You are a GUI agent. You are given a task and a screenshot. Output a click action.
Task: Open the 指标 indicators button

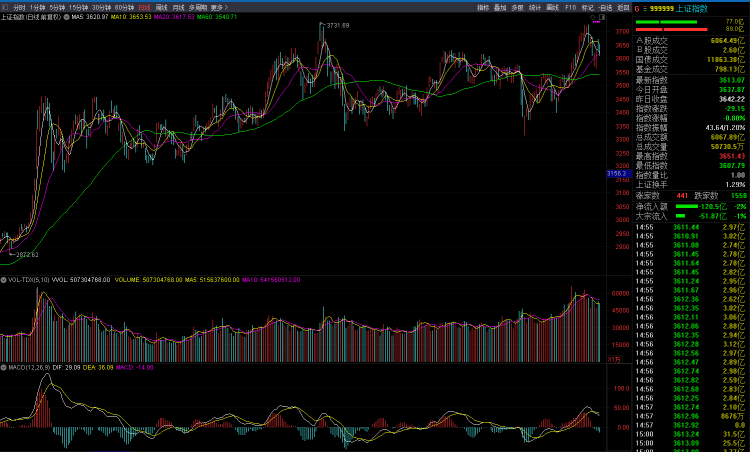[x=483, y=8]
